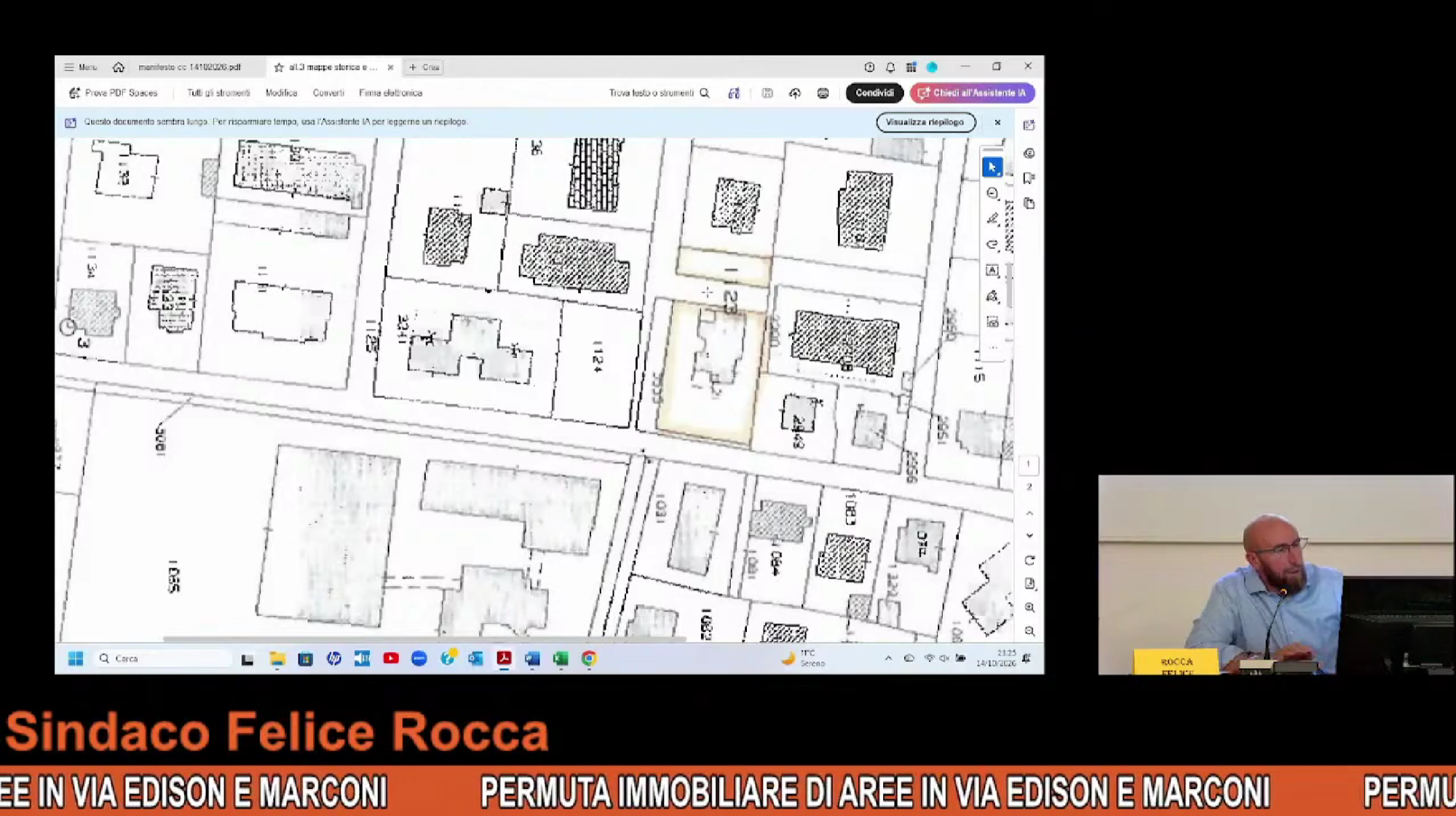
Task: Click the Condividi button
Action: [874, 93]
